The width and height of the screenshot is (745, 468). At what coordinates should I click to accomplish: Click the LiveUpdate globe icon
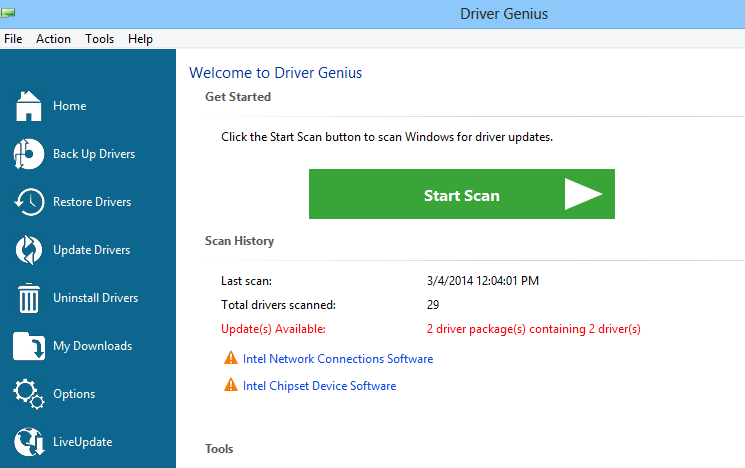29,442
